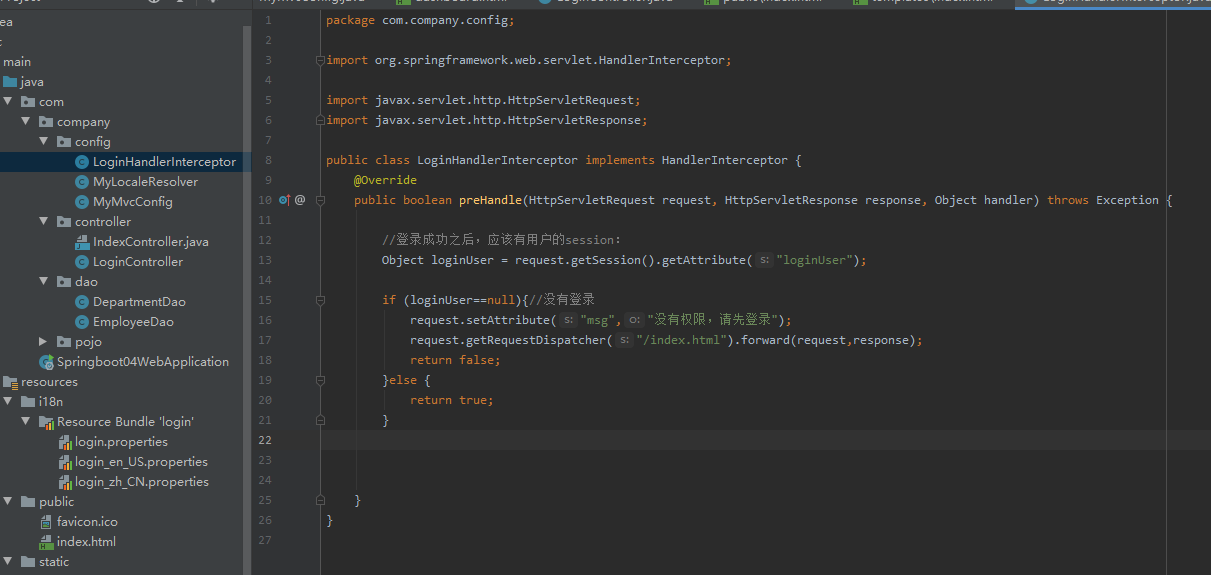
Task: Open the index.html file icon
Action: click(46, 542)
